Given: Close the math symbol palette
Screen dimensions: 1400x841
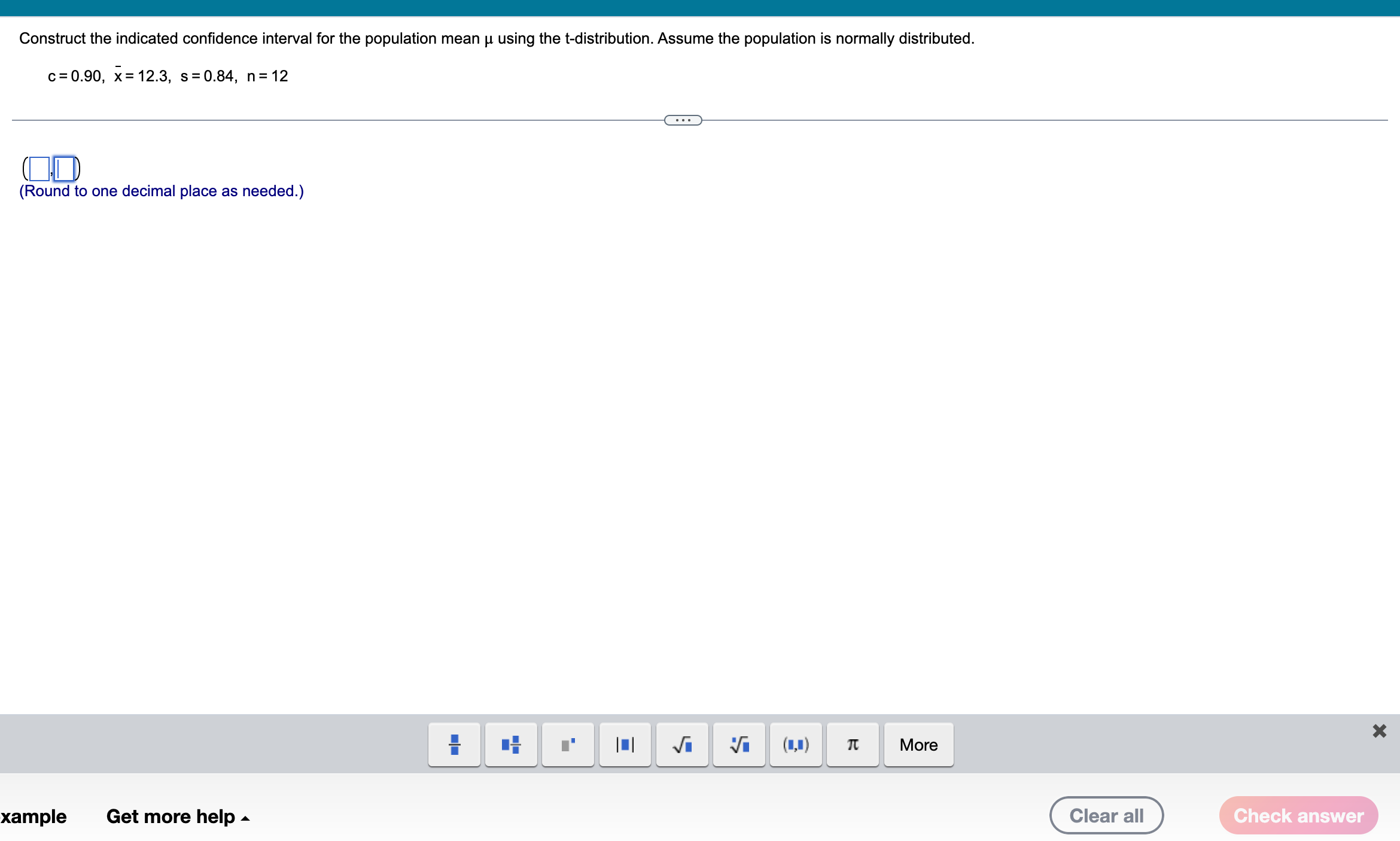Looking at the screenshot, I should (1380, 730).
